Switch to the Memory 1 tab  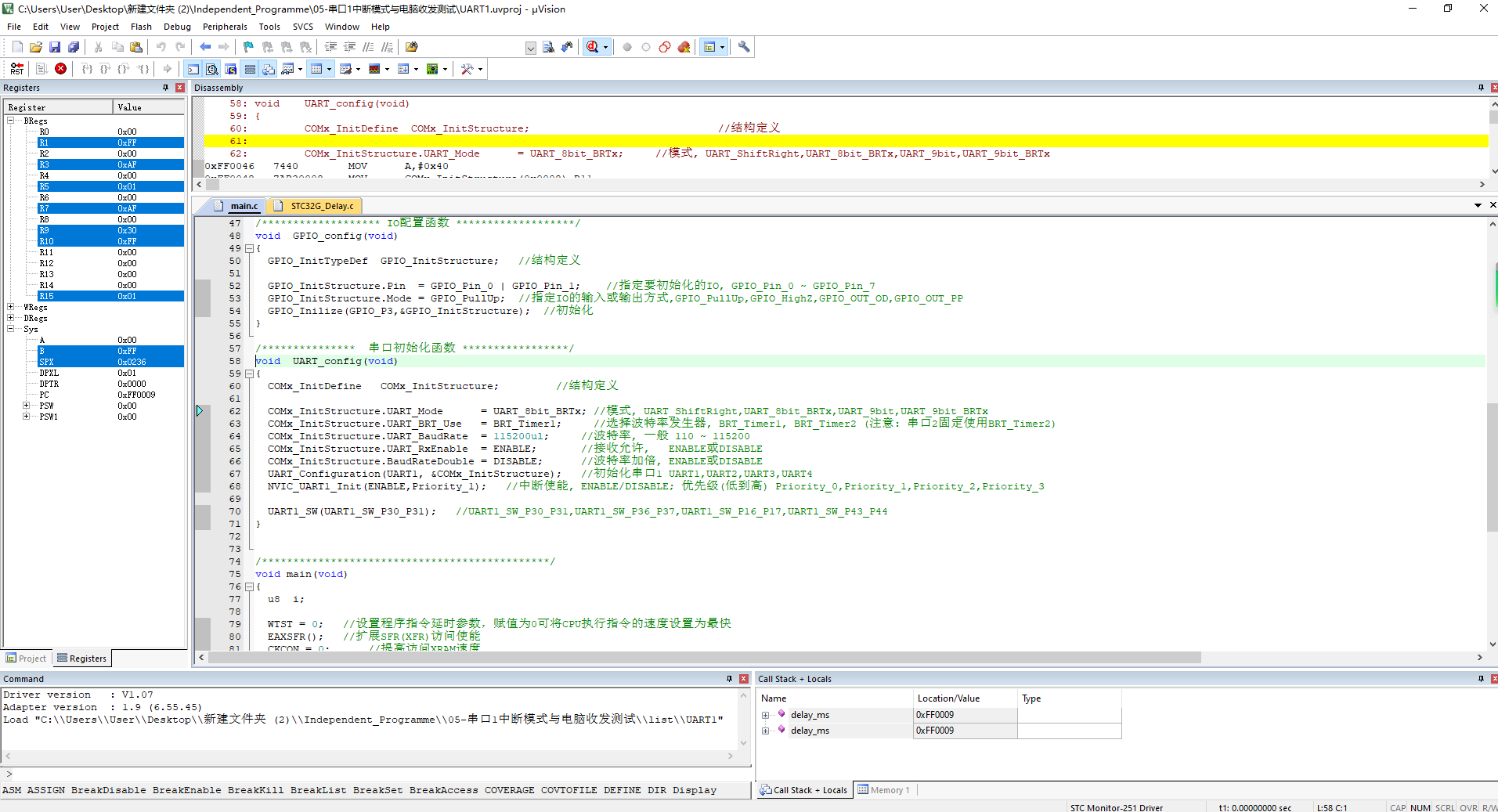point(884,790)
